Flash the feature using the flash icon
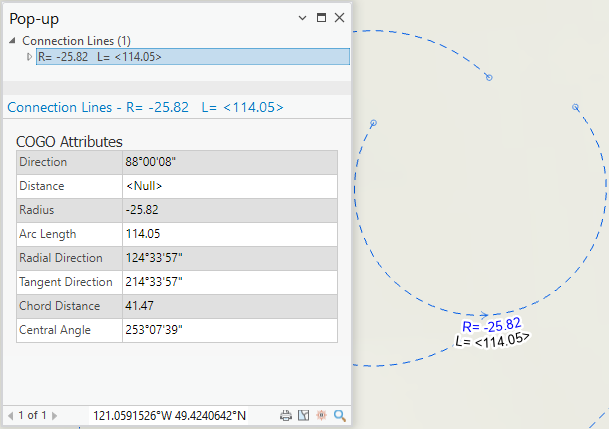The height and width of the screenshot is (429, 609). click(321, 415)
